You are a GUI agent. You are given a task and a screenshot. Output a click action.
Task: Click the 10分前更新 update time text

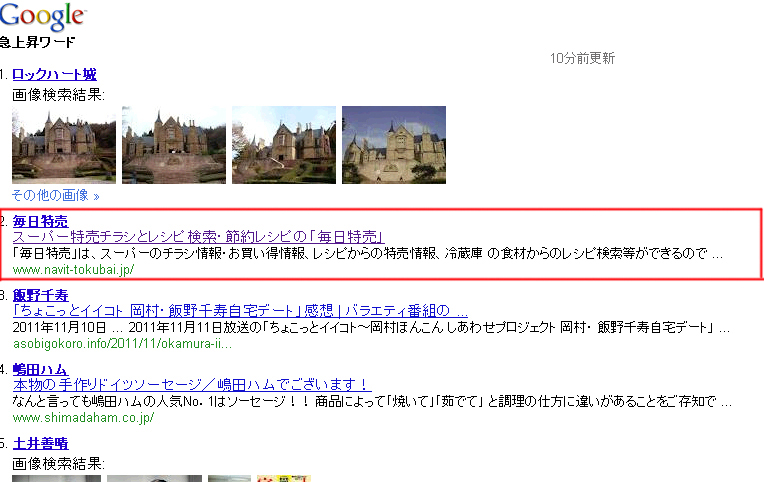[x=582, y=58]
